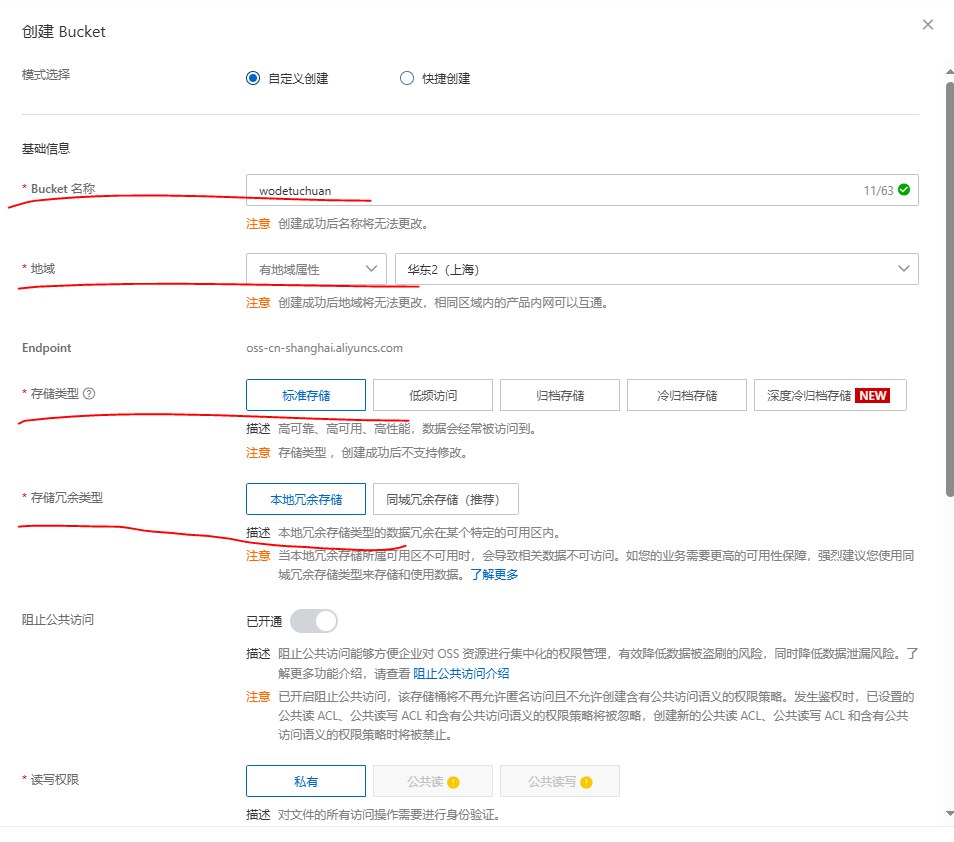Click the green validation checkmark in name field
The width and height of the screenshot is (954, 842).
(904, 189)
